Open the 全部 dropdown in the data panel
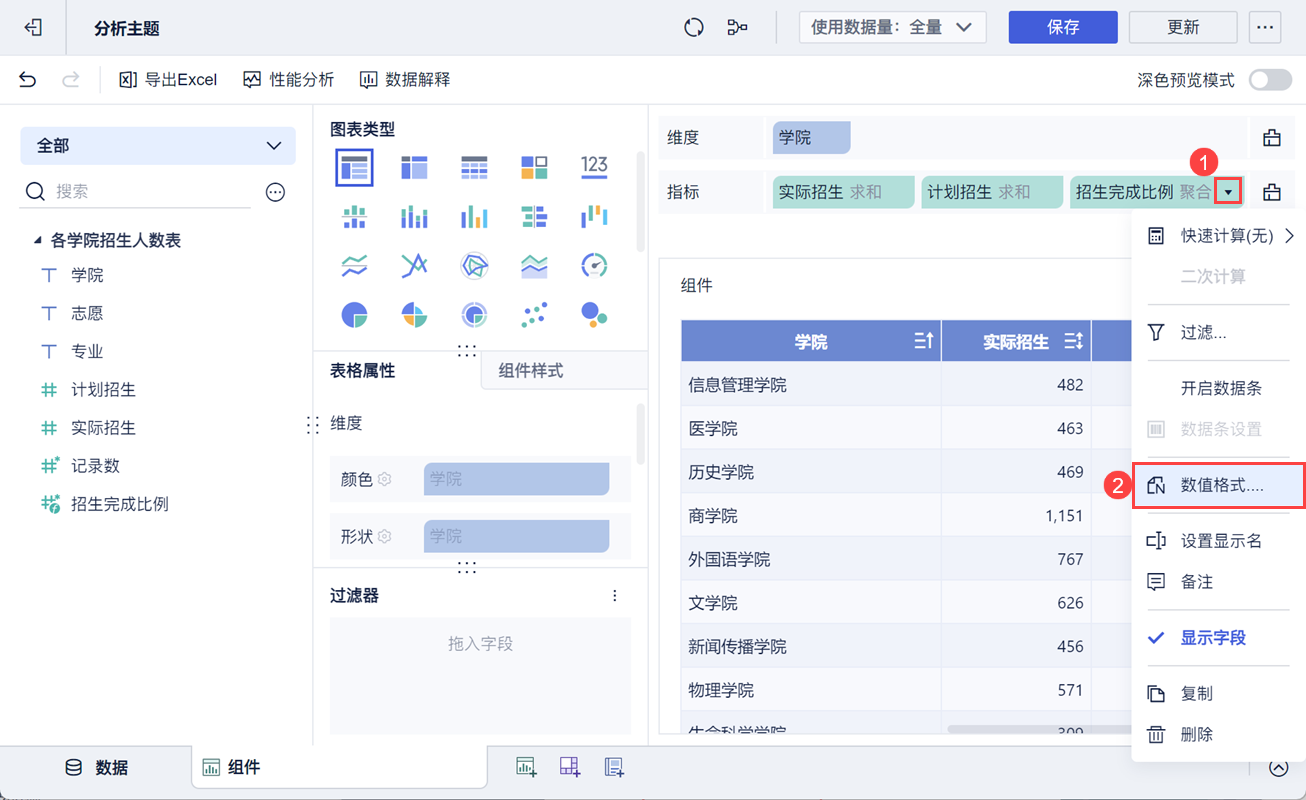This screenshot has width=1306, height=800. [158, 146]
